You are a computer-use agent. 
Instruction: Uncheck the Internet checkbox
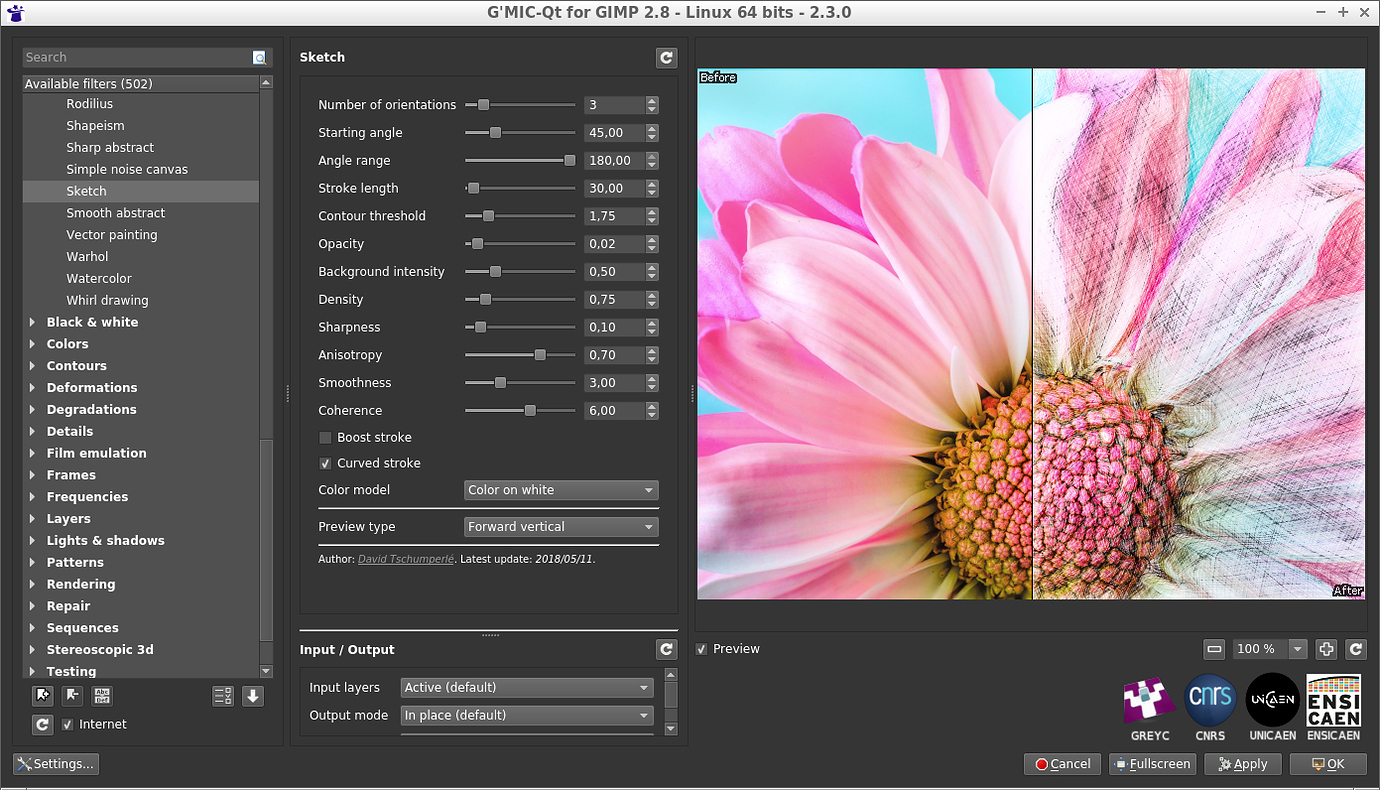pyautogui.click(x=67, y=724)
